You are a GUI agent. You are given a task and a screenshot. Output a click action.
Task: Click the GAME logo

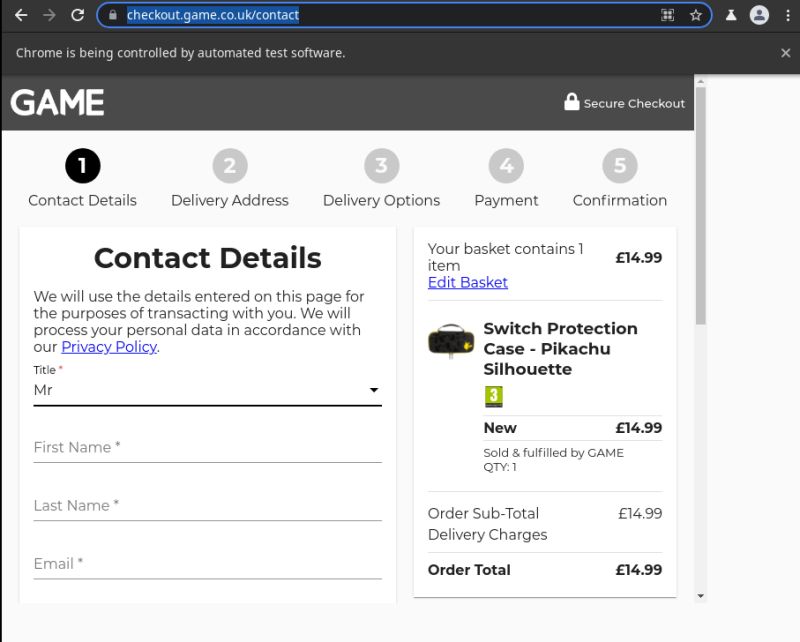pos(57,103)
